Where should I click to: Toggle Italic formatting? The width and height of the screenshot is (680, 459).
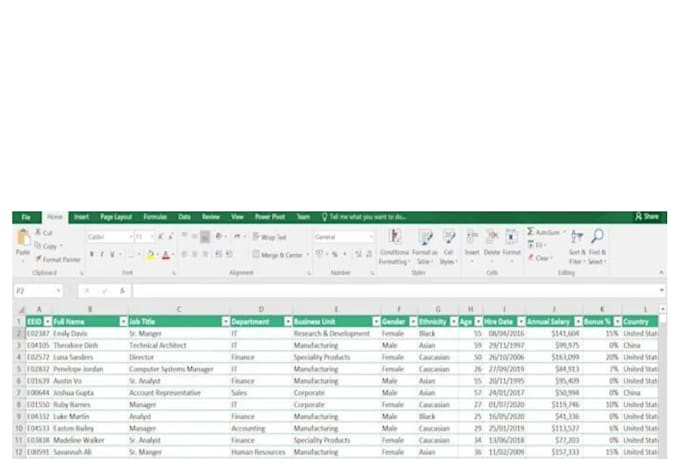coord(102,255)
